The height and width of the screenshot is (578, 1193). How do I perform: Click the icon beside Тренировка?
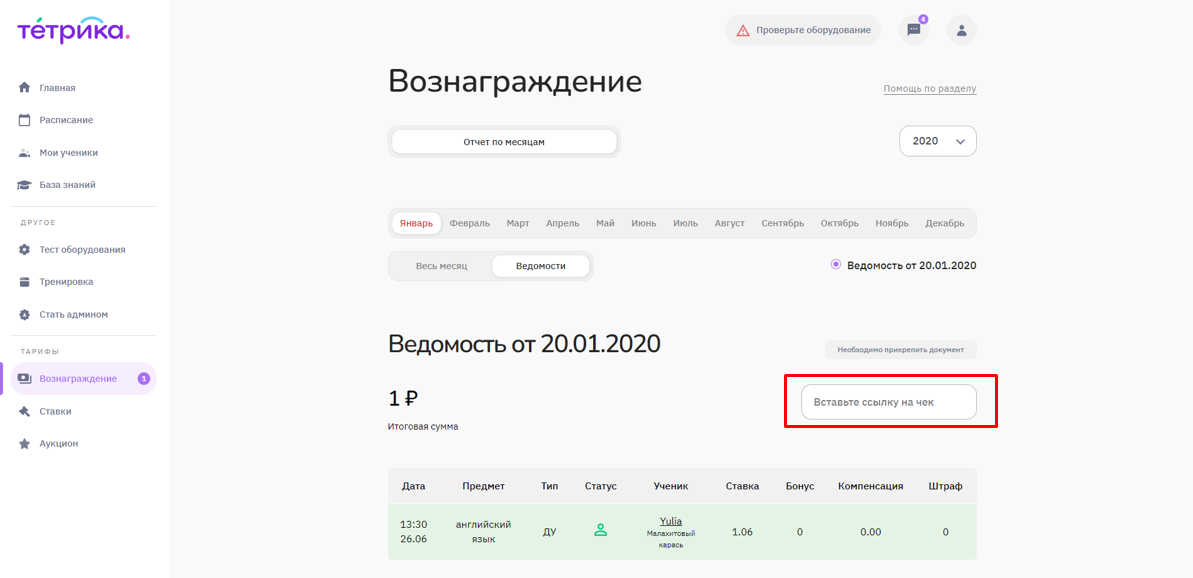pyautogui.click(x=24, y=281)
